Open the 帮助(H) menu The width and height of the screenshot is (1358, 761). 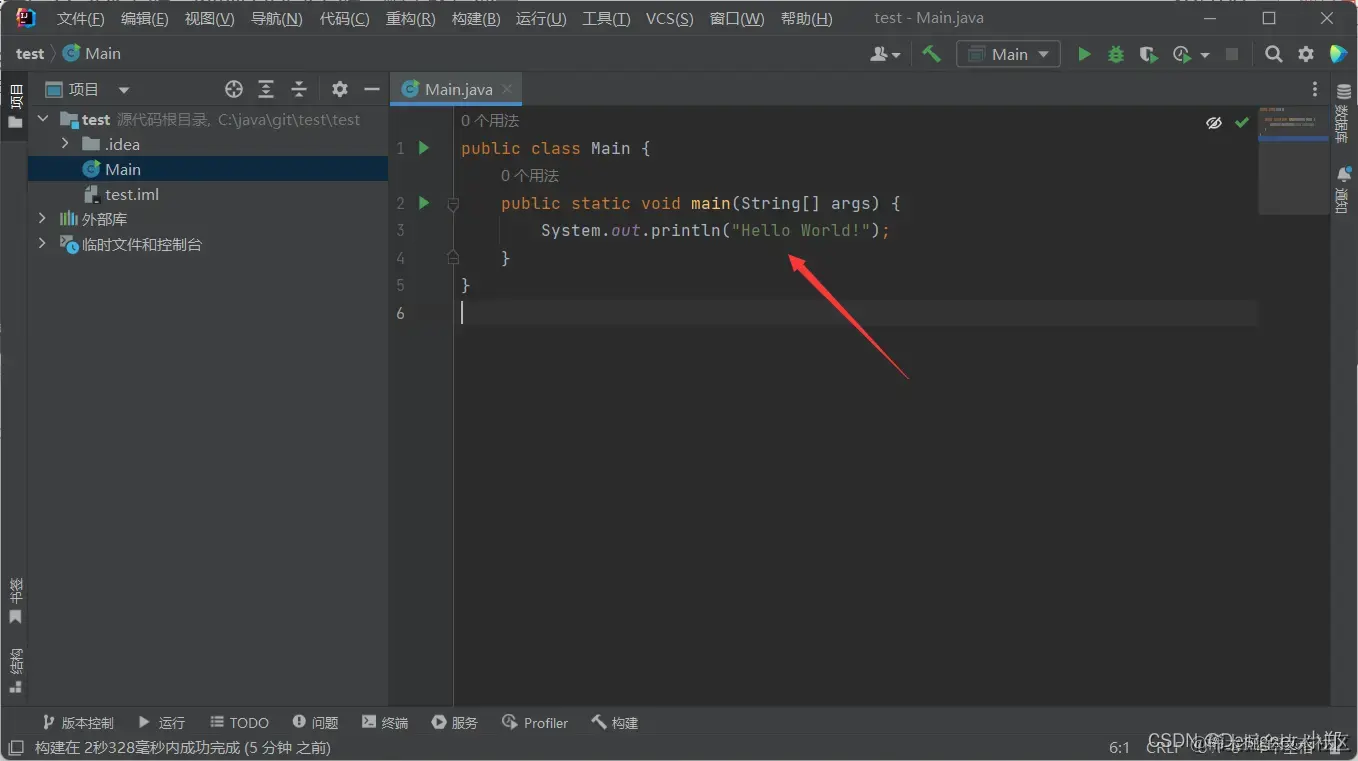point(806,19)
